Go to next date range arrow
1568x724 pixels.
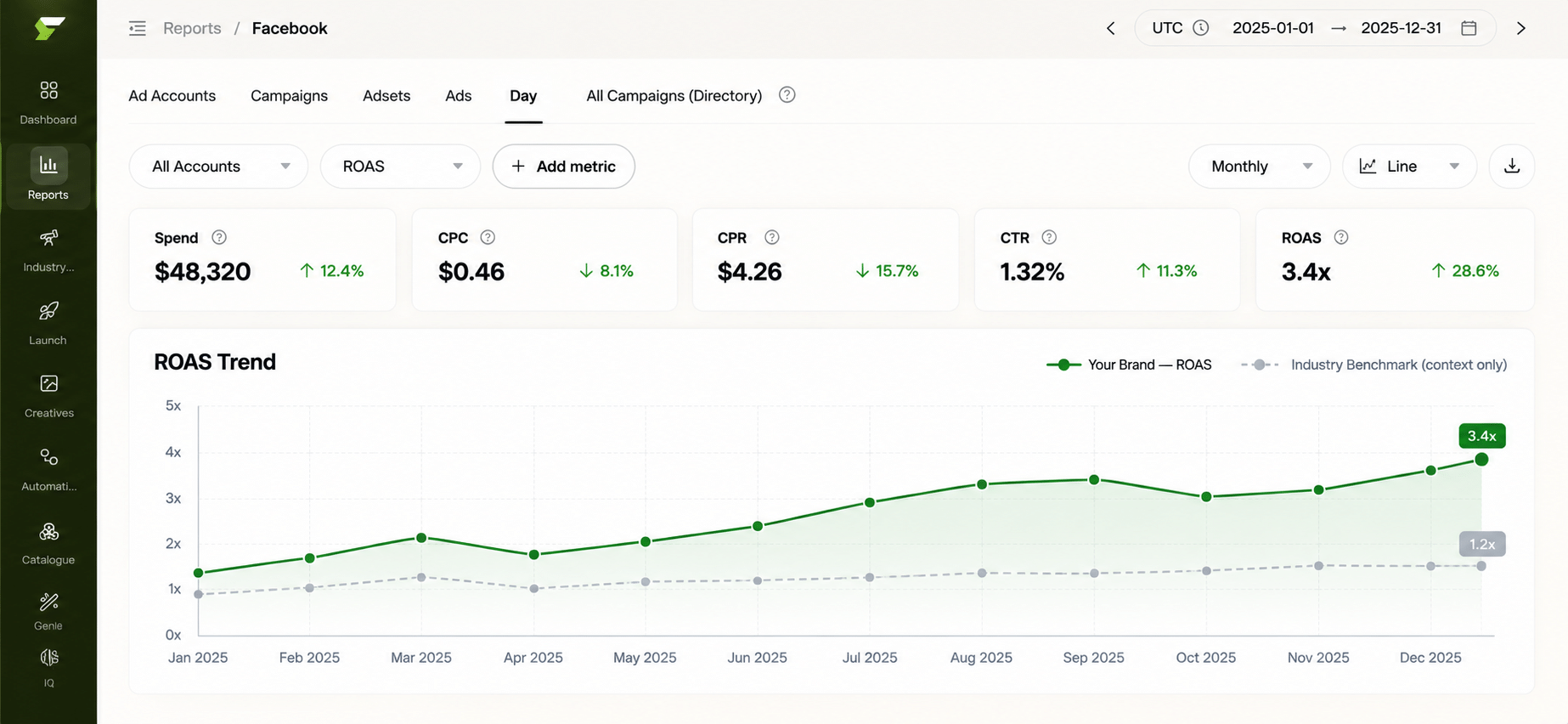(1521, 28)
